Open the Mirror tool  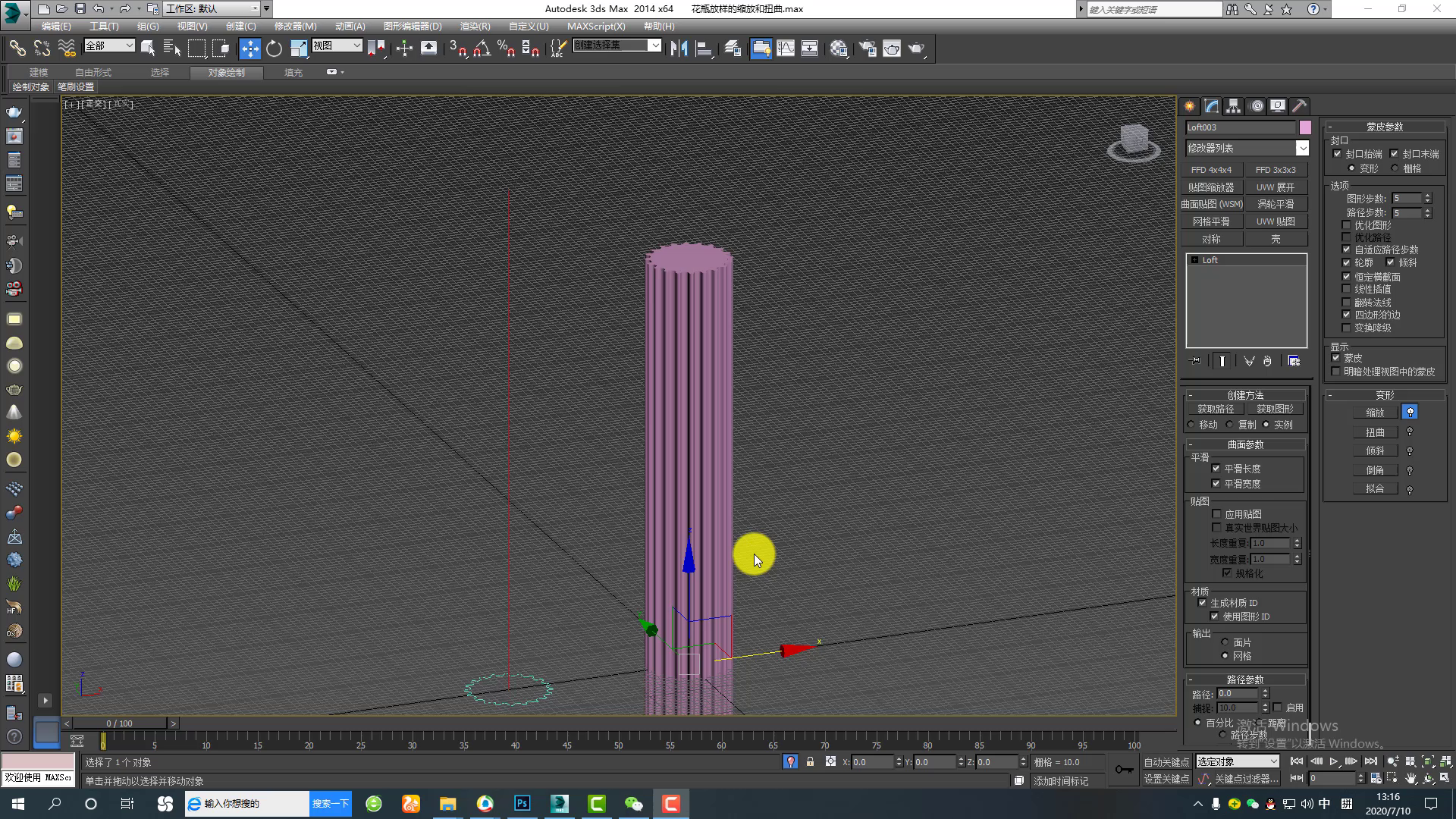(679, 49)
